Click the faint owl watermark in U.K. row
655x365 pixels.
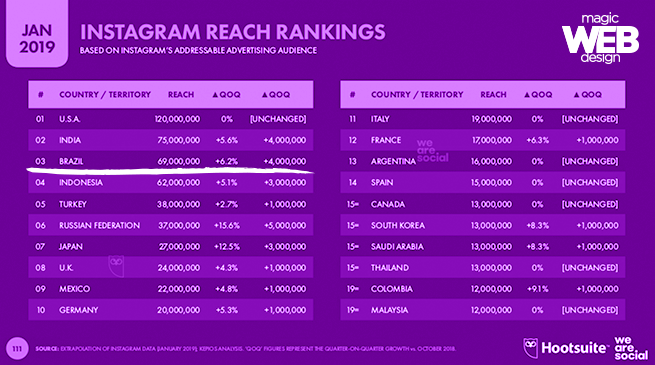coord(116,266)
